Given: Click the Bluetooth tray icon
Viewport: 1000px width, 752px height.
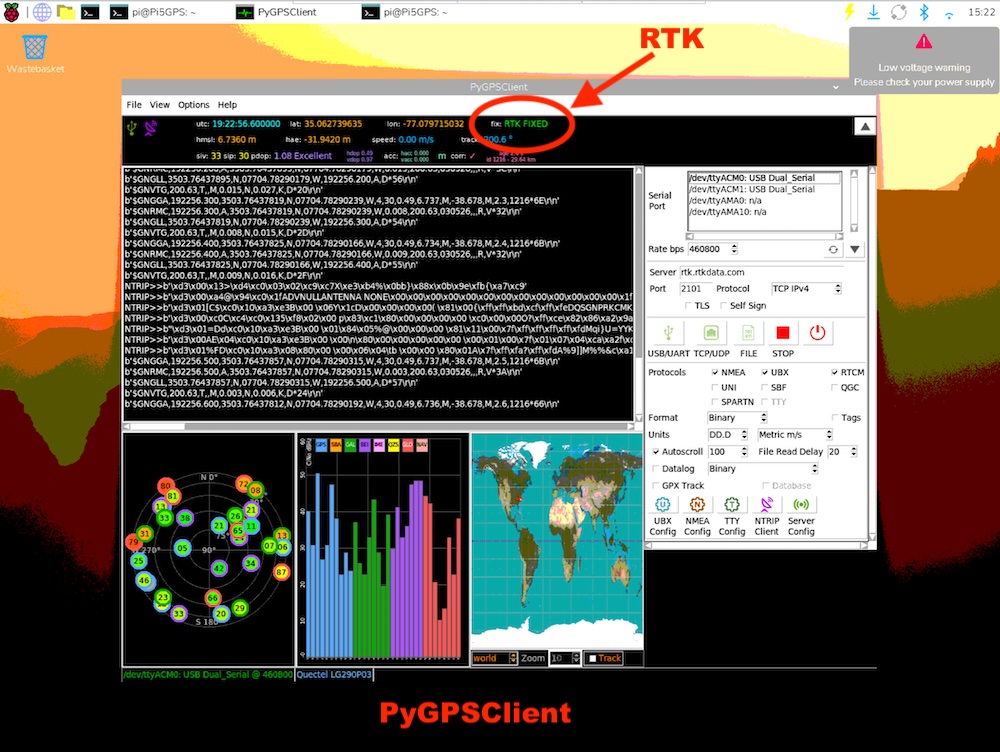Looking at the screenshot, I should [923, 11].
